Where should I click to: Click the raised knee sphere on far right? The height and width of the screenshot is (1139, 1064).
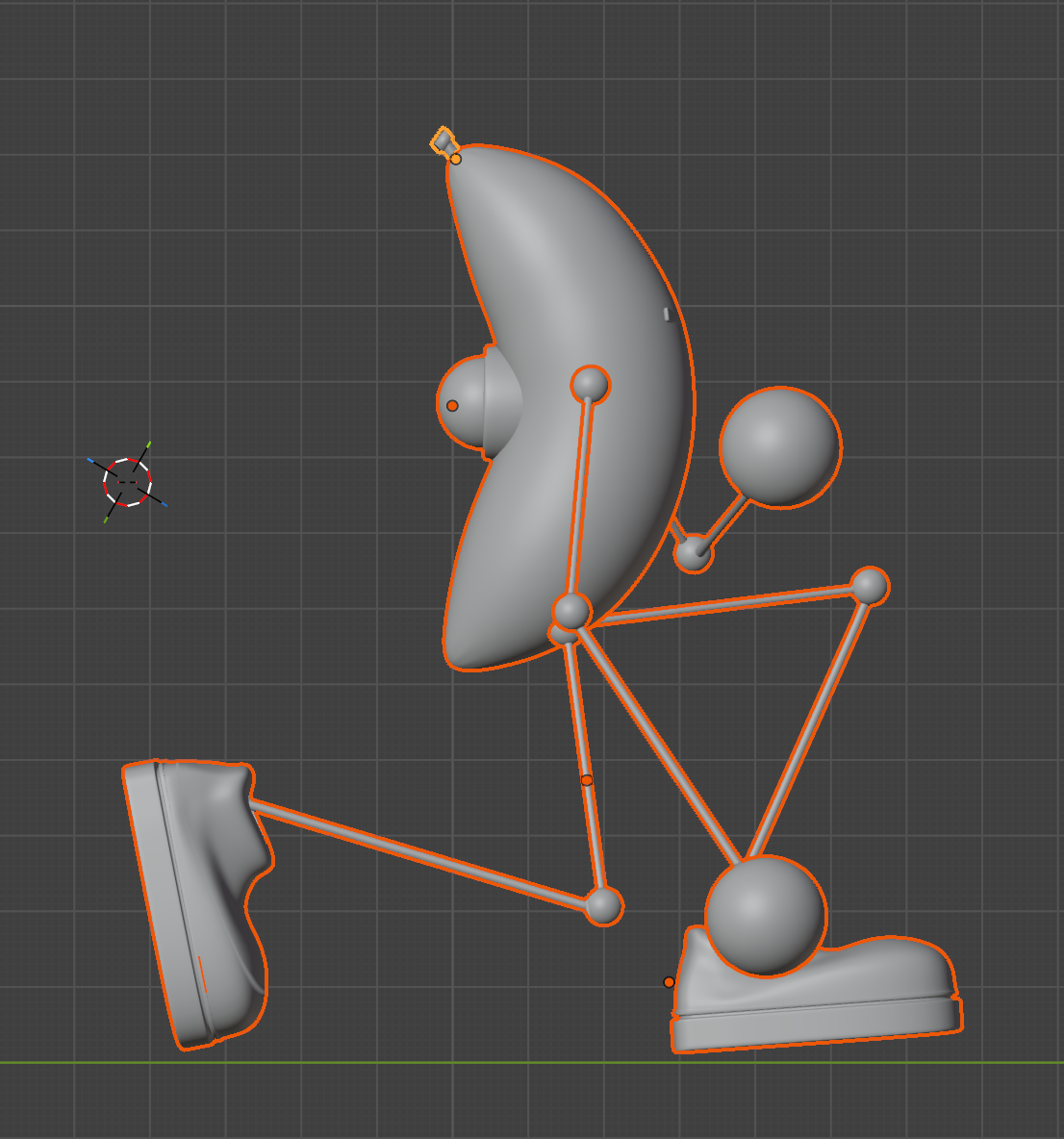coord(870,586)
